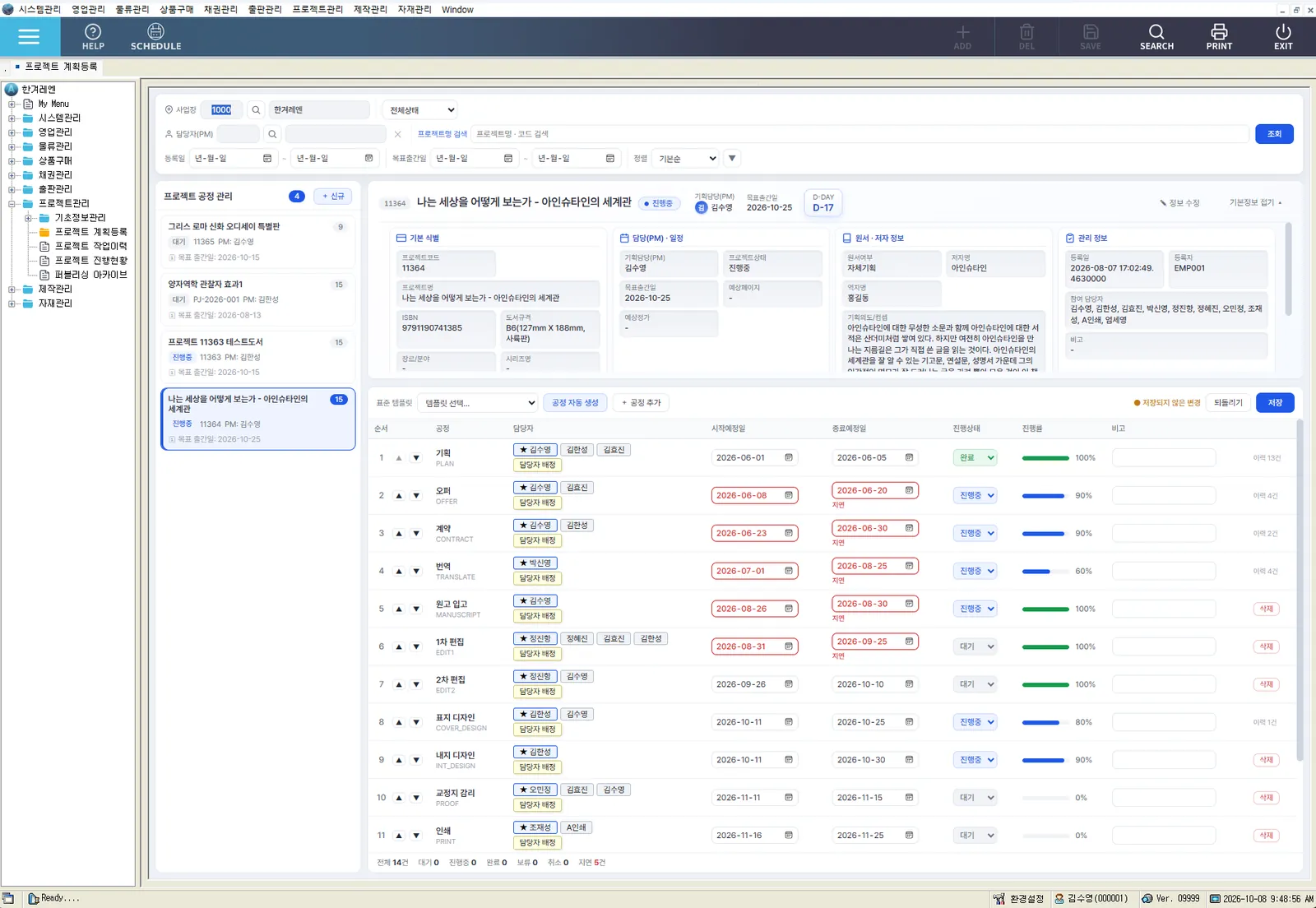Clear PM field with the X icon
Screen dimensions: 1316x908
[398, 134]
